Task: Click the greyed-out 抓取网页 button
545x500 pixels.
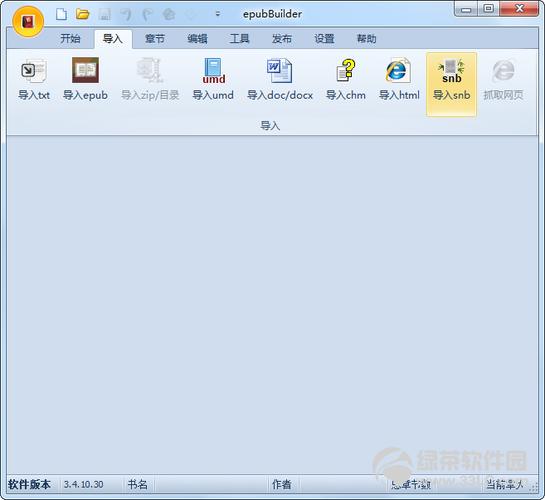Action: coord(503,80)
